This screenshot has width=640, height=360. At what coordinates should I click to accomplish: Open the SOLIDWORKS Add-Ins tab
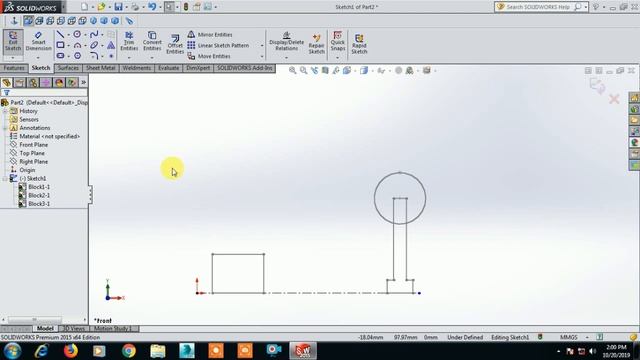click(x=244, y=68)
